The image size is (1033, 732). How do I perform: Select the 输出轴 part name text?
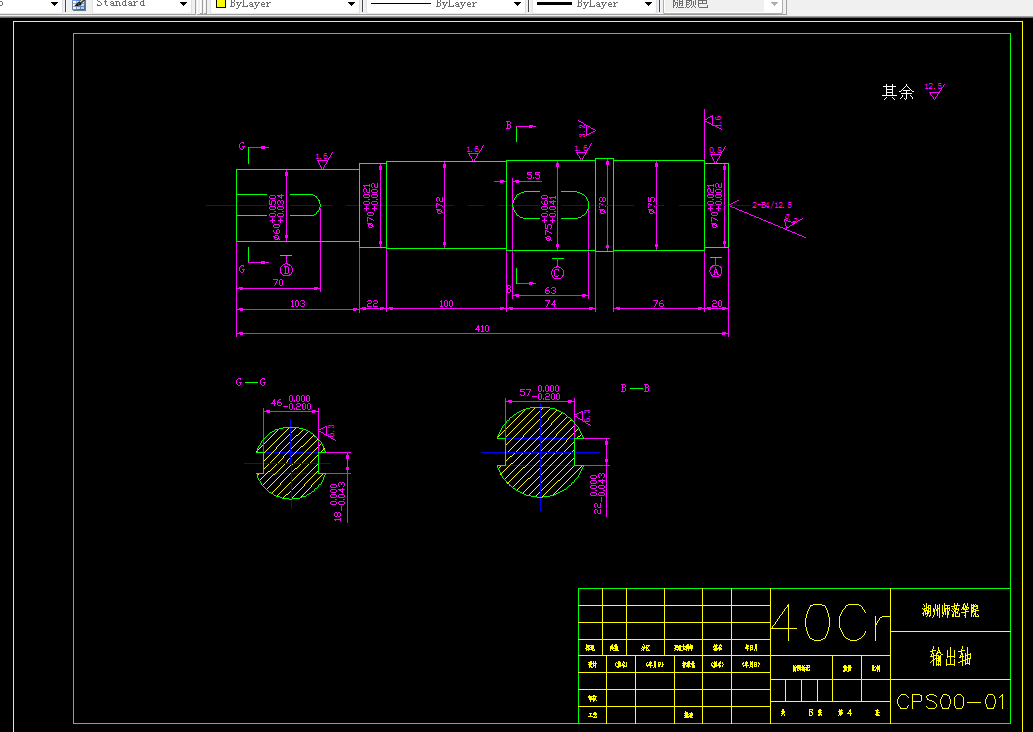pos(951,656)
